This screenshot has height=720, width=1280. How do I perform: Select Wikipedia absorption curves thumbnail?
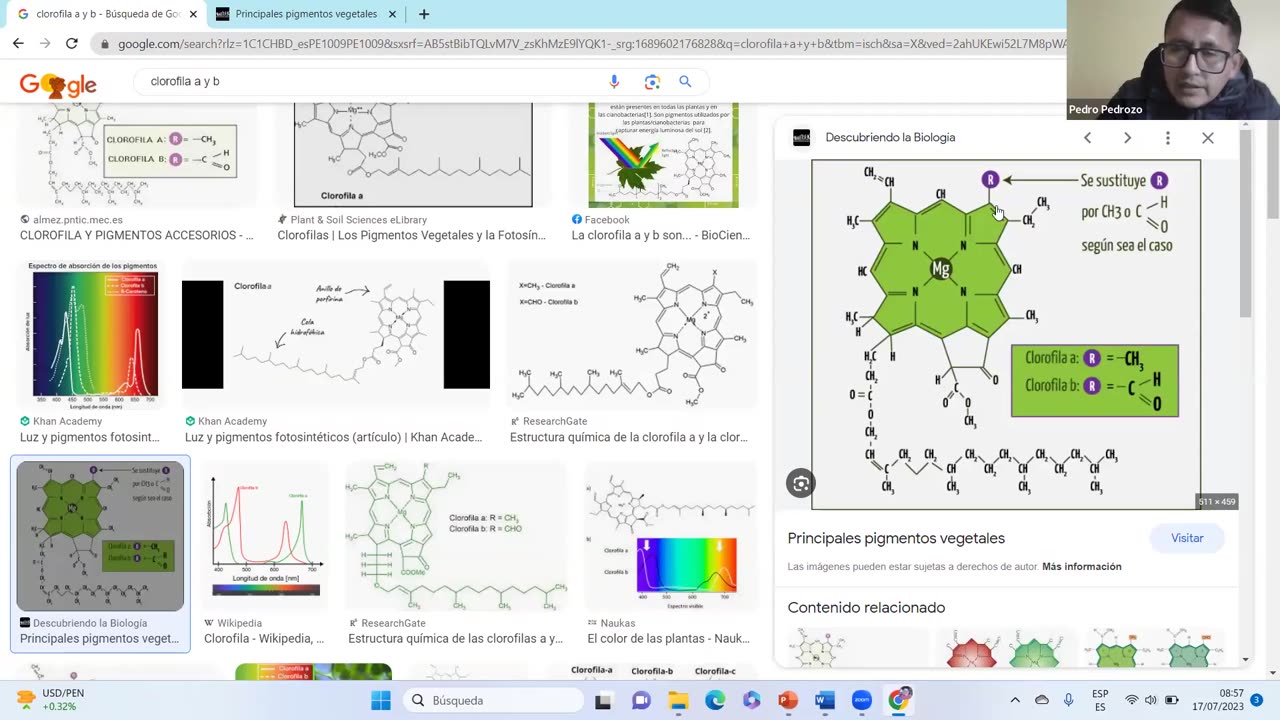265,536
